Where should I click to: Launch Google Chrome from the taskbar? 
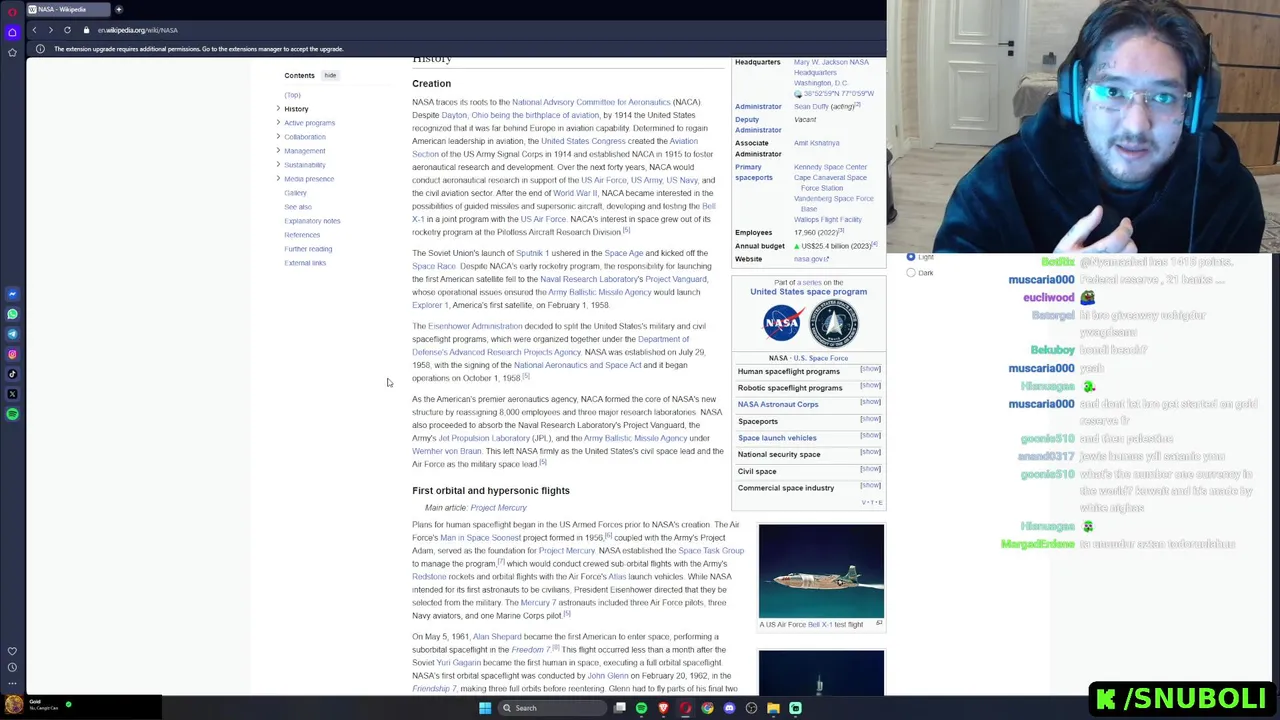coord(707,708)
